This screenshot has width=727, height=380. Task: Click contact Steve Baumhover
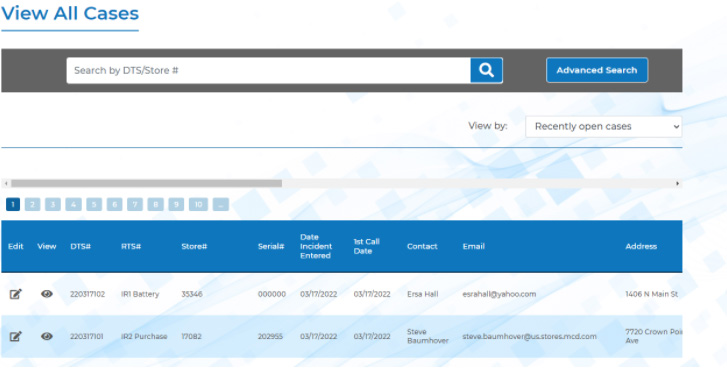coord(427,336)
